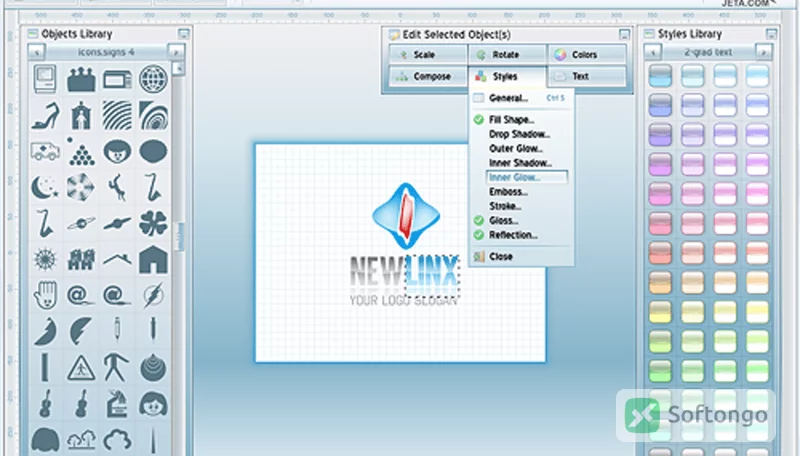The width and height of the screenshot is (800, 456).
Task: Pick the castle-shaped icon
Action: tap(81, 80)
